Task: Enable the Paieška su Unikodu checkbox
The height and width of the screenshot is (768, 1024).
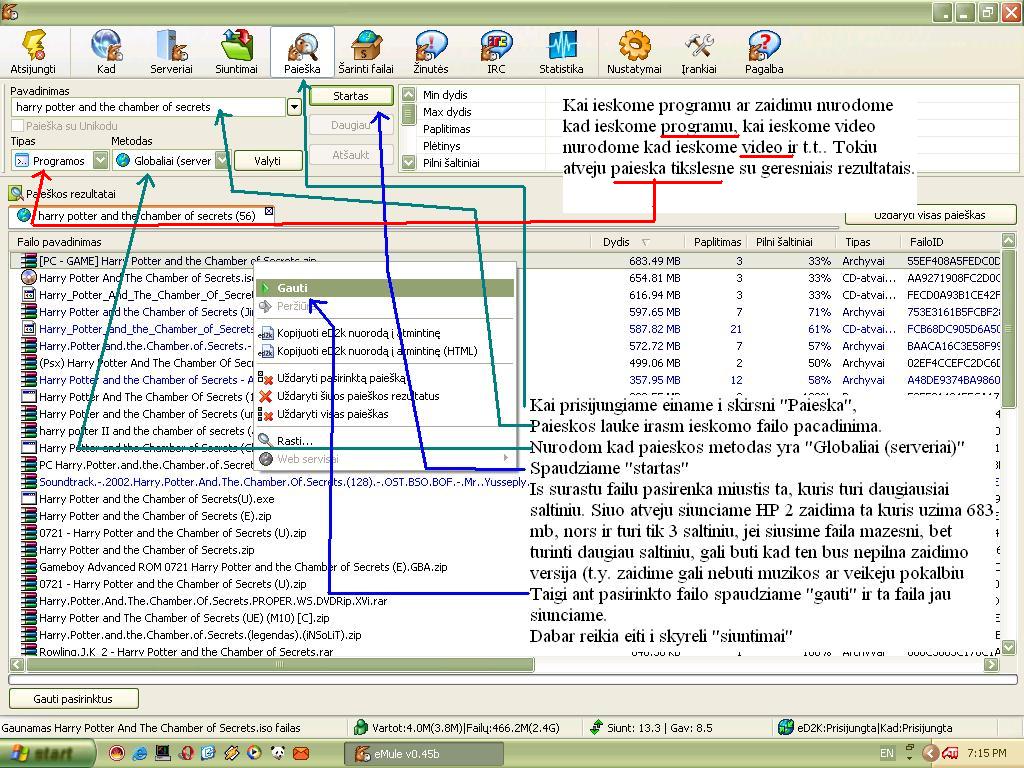Action: [18, 126]
